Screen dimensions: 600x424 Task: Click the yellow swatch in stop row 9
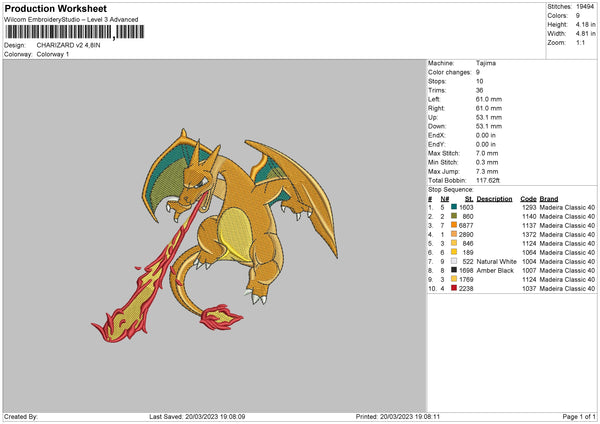click(454, 279)
